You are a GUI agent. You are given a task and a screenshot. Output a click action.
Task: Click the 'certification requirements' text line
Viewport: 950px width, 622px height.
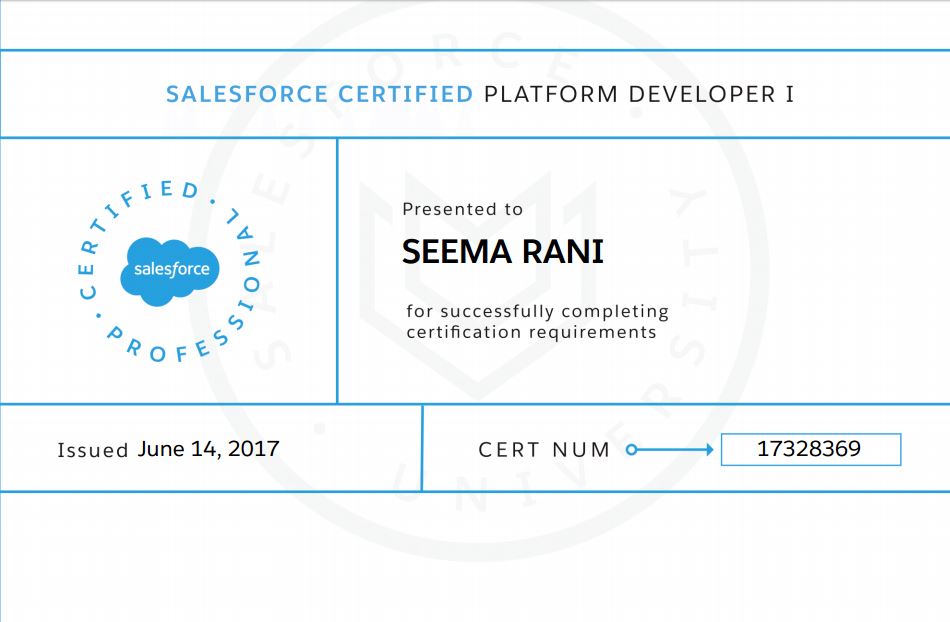pyautogui.click(x=531, y=332)
